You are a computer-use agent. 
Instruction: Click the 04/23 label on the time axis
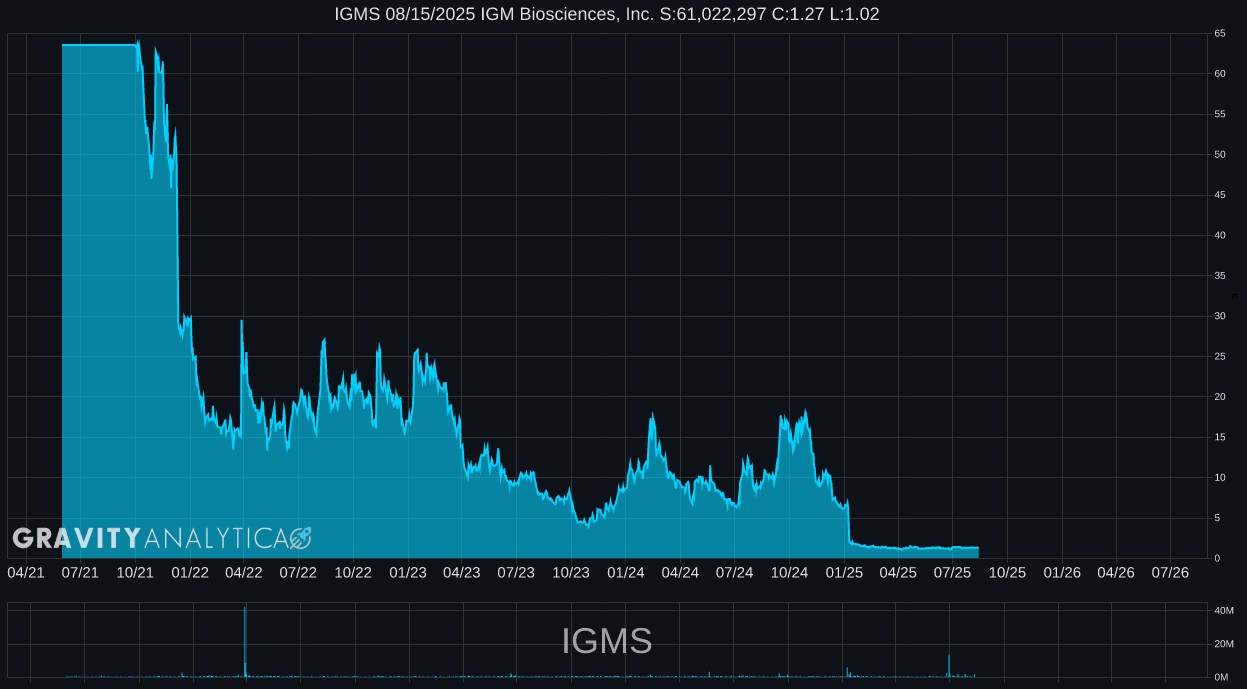pos(461,573)
